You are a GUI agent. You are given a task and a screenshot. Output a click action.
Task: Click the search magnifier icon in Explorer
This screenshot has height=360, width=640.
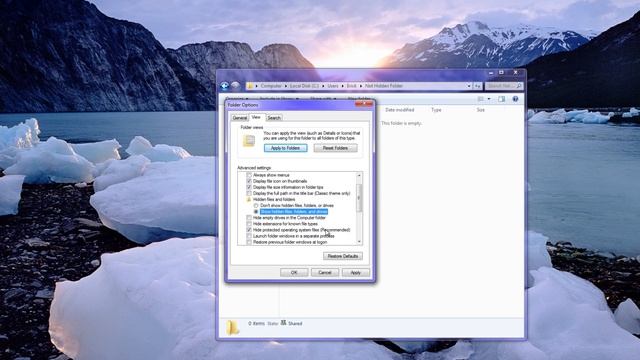click(x=519, y=86)
